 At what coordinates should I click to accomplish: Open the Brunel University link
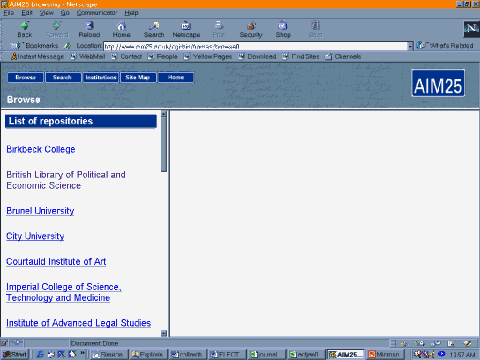pos(40,211)
